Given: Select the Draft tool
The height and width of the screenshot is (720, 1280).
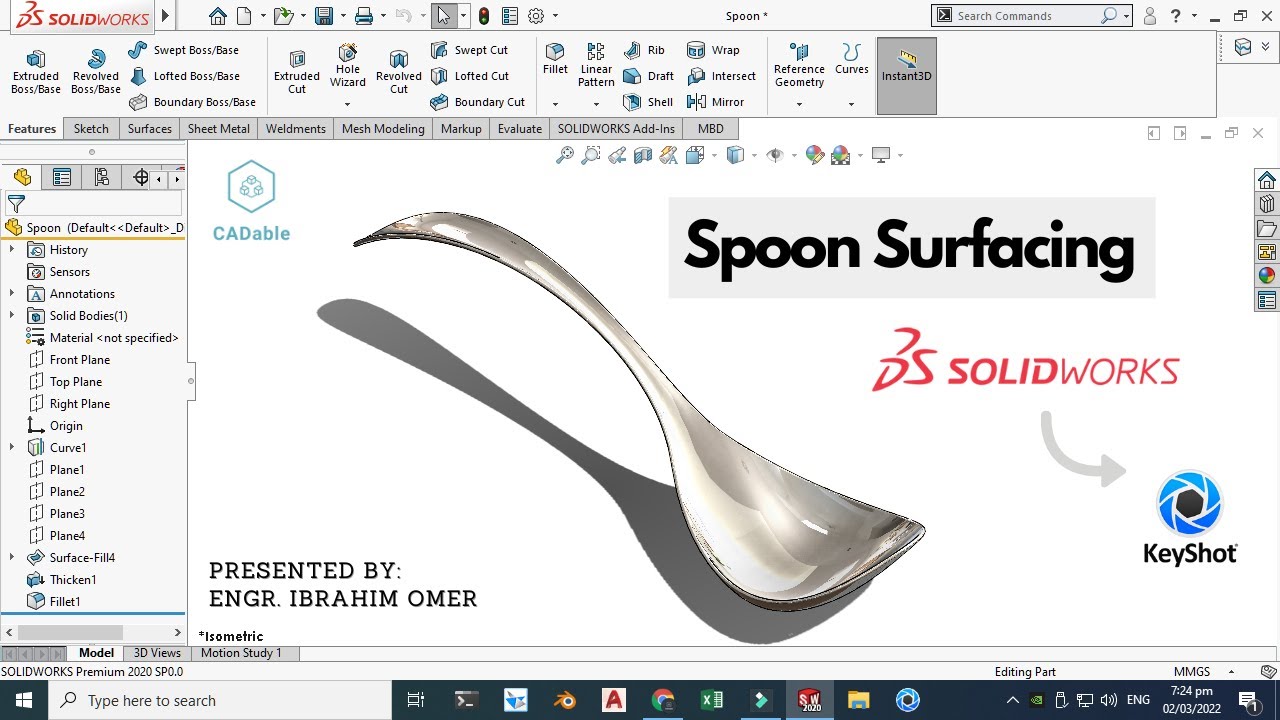Looking at the screenshot, I should click(x=648, y=76).
